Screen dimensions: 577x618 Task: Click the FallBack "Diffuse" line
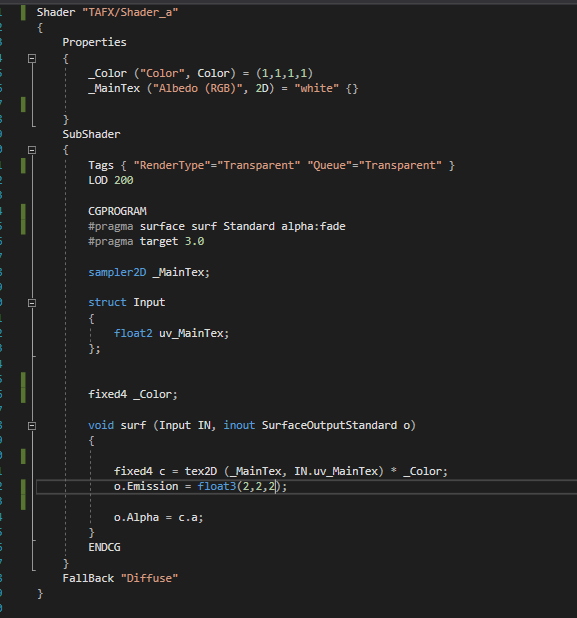point(120,579)
